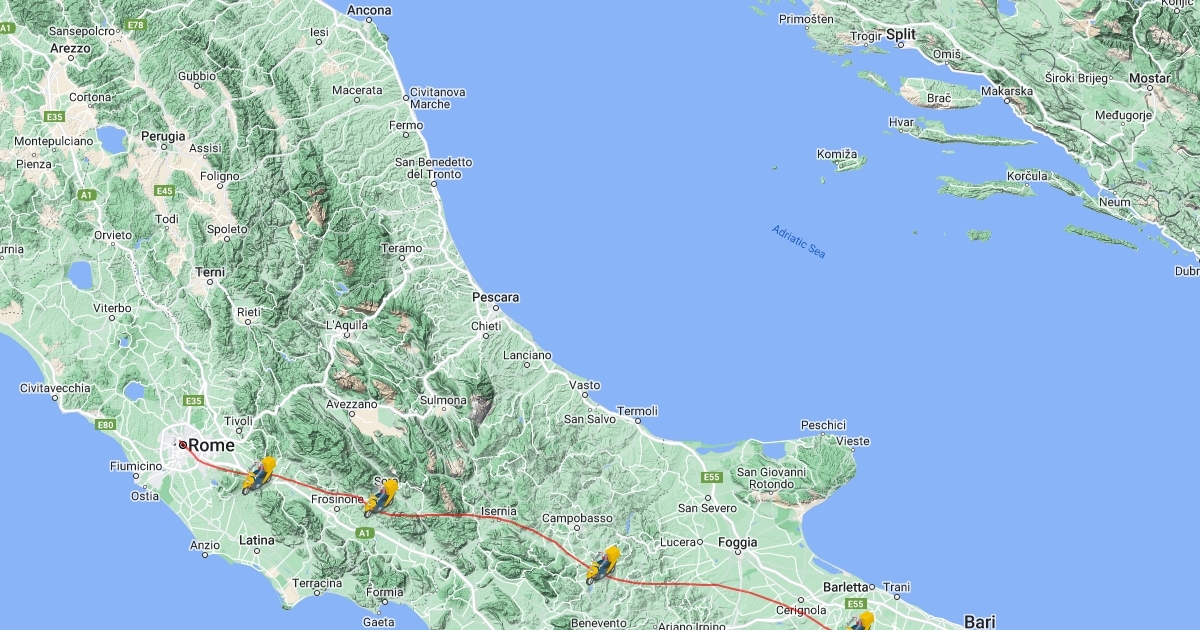Open the cyclist marker south of Campobasso
This screenshot has width=1200, height=630.
(603, 566)
